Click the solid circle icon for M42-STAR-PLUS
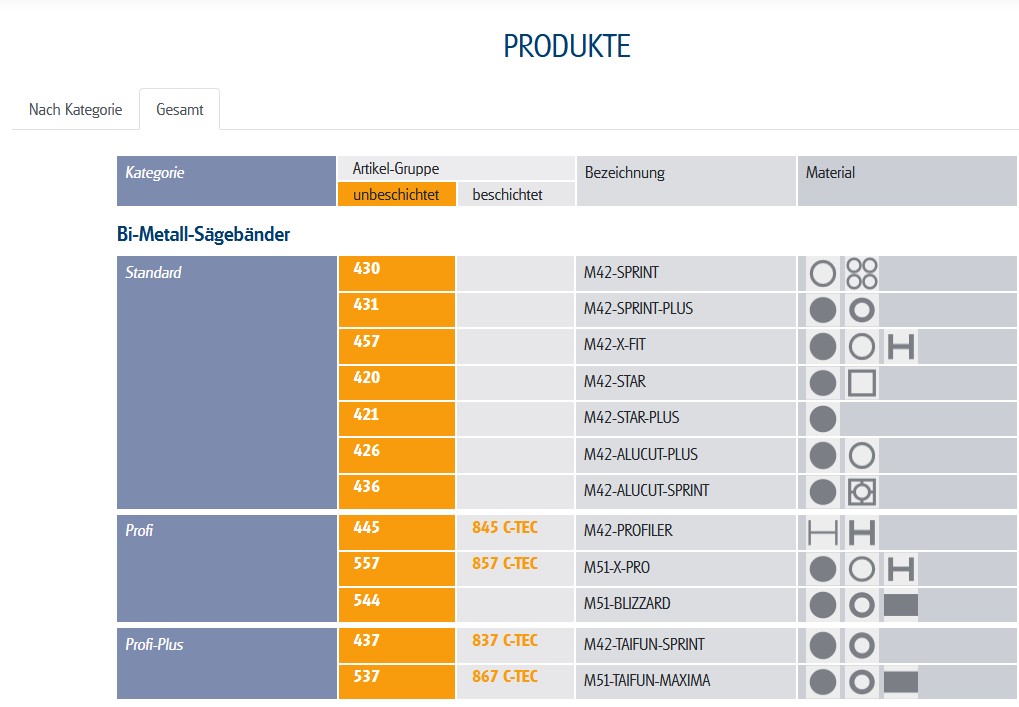 (x=822, y=419)
